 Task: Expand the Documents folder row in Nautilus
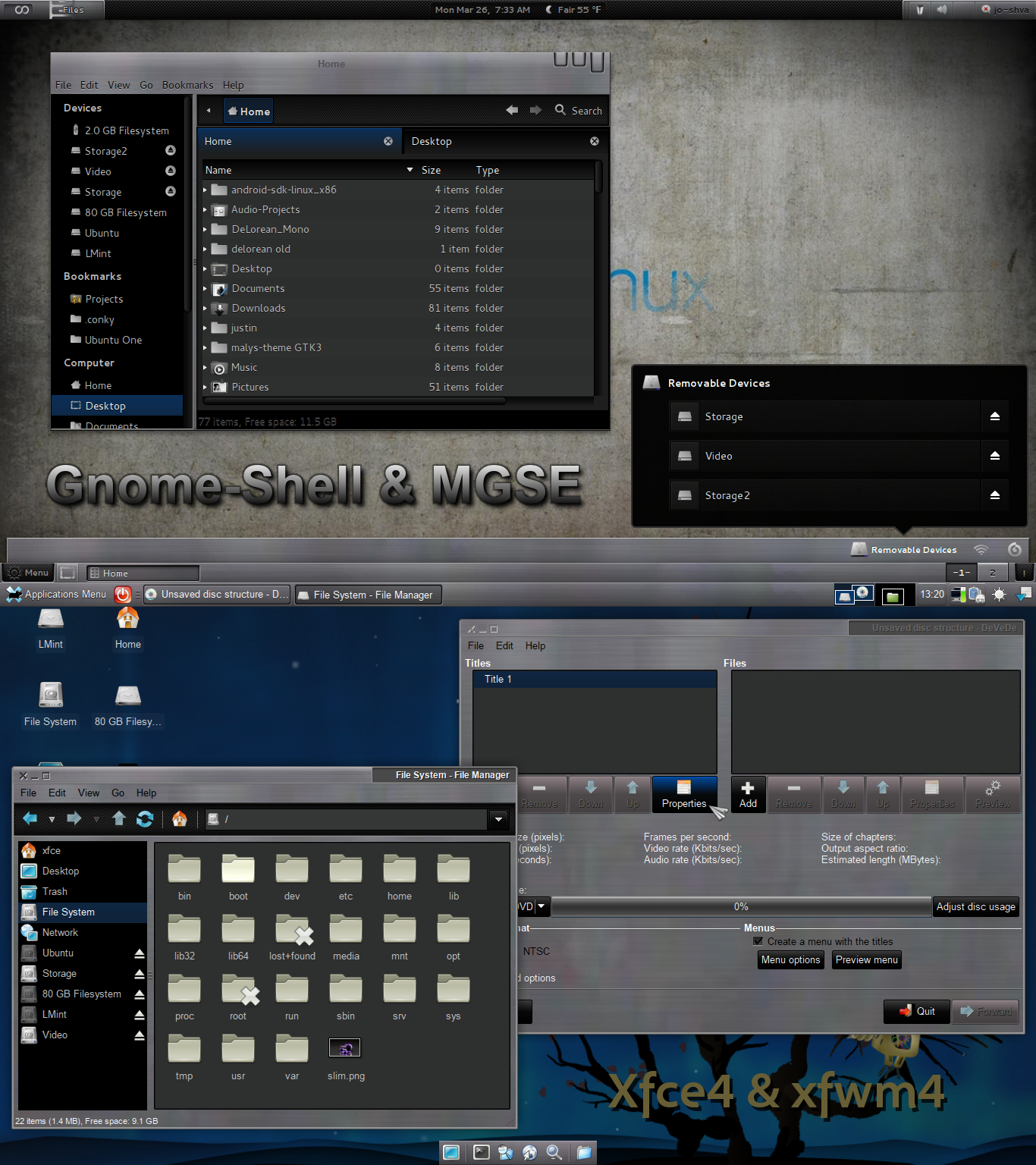(205, 288)
